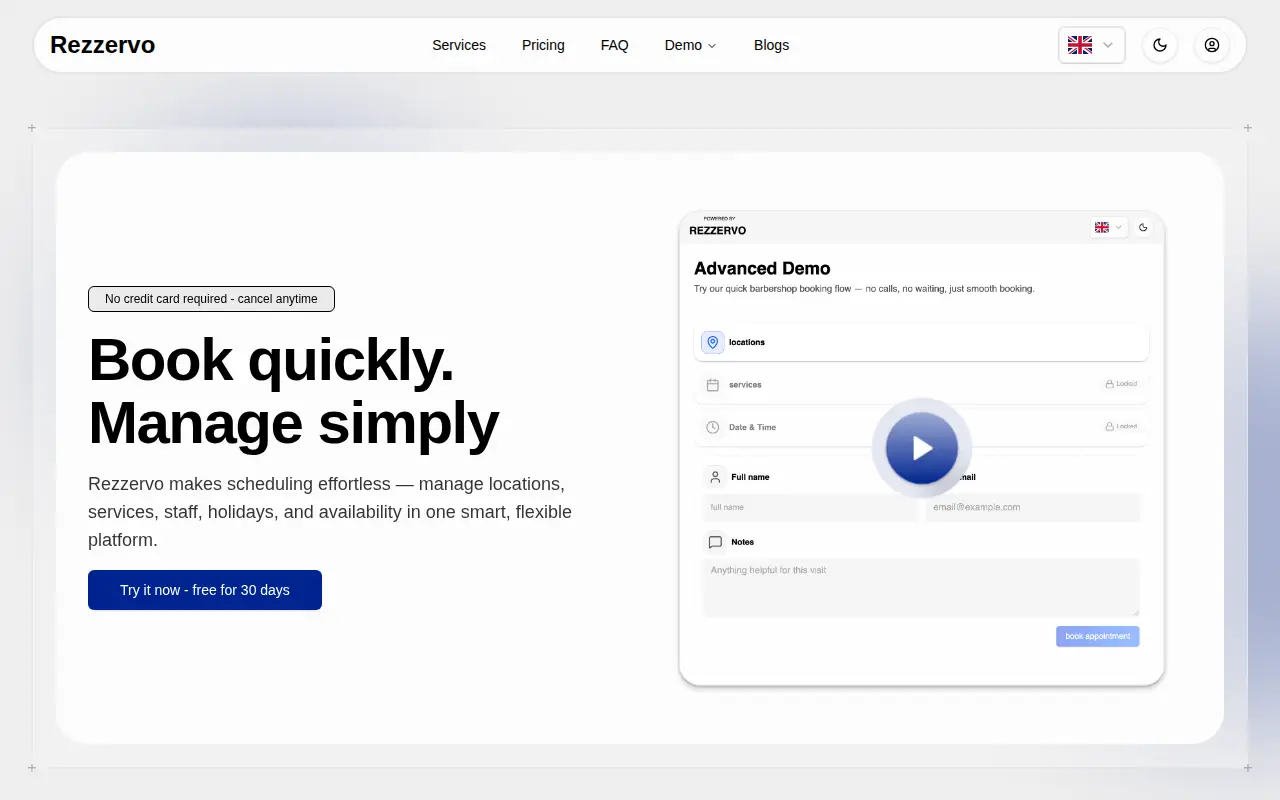
Task: Go to the Pricing page
Action: coord(543,45)
